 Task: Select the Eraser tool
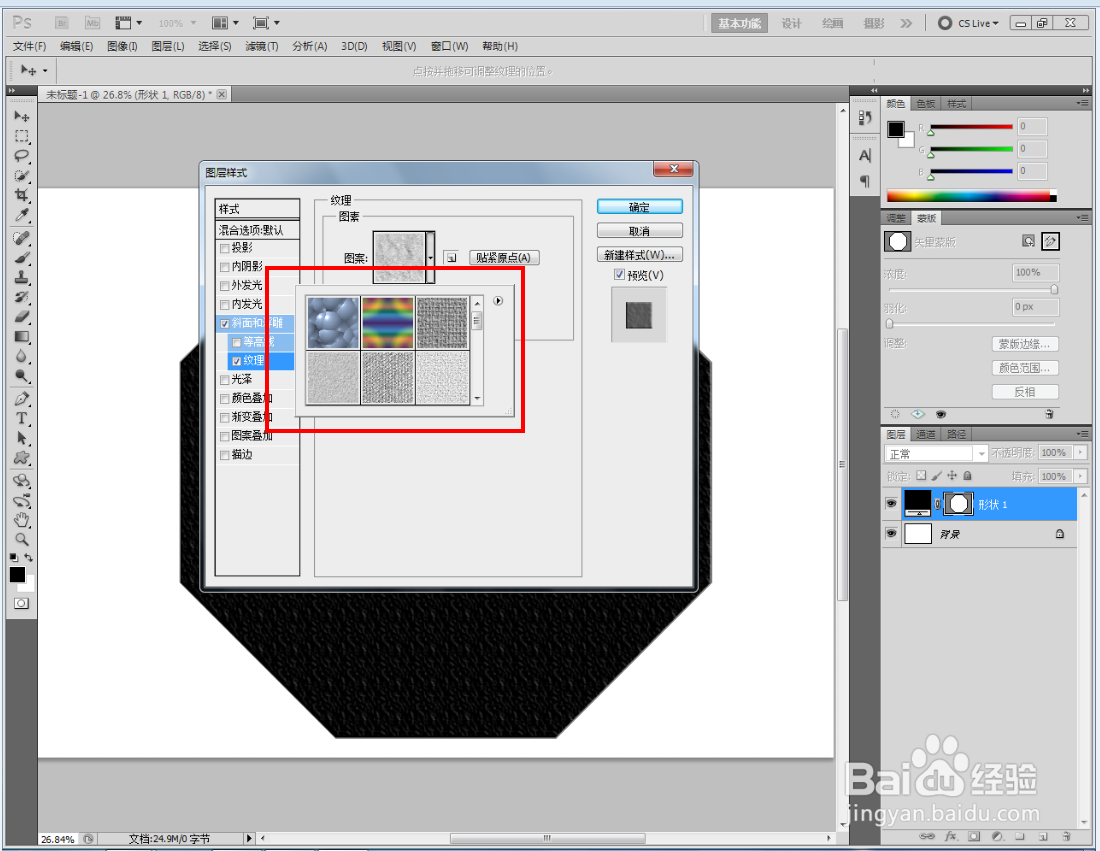22,316
